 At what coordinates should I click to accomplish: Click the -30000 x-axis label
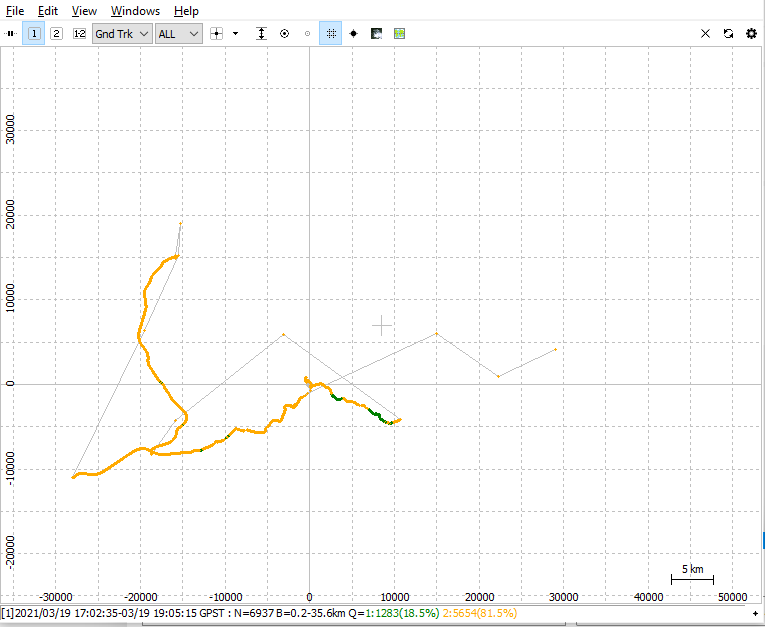click(56, 597)
